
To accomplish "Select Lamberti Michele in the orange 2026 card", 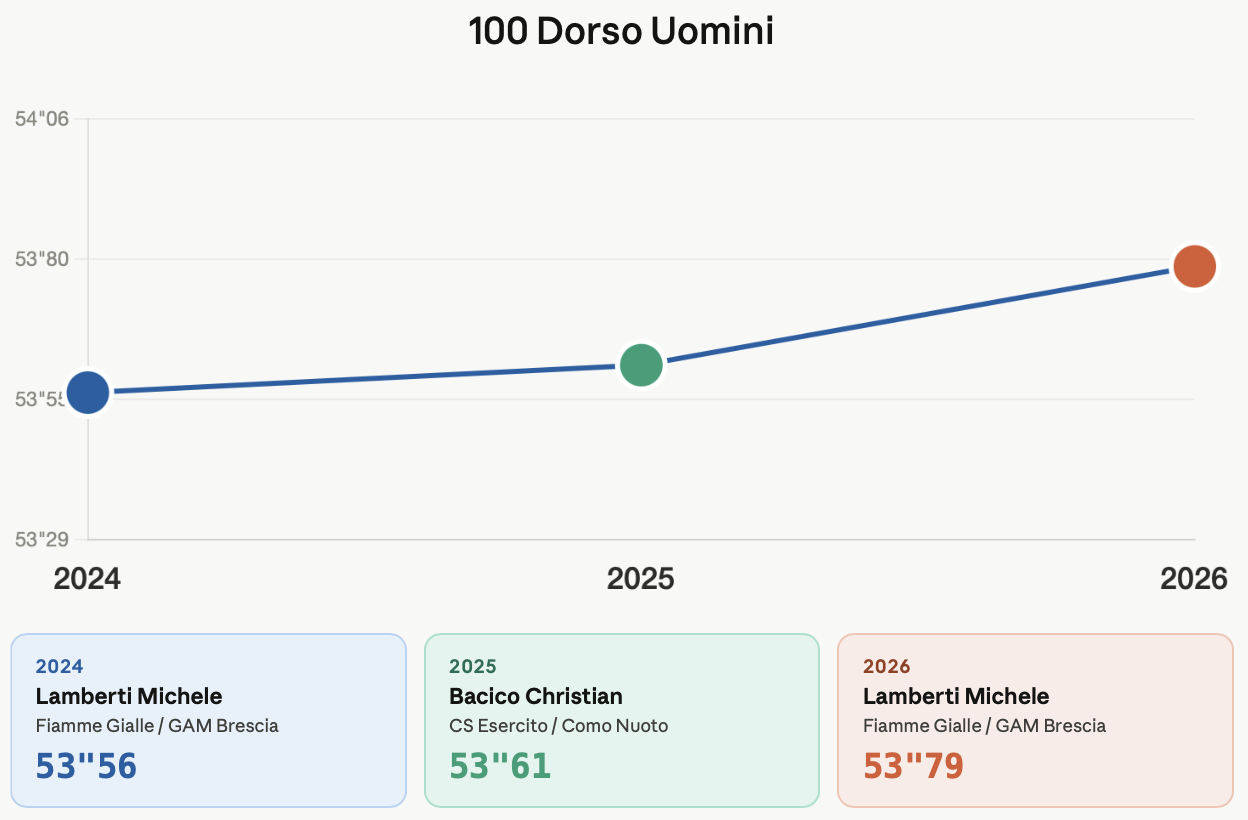I will (x=956, y=696).
